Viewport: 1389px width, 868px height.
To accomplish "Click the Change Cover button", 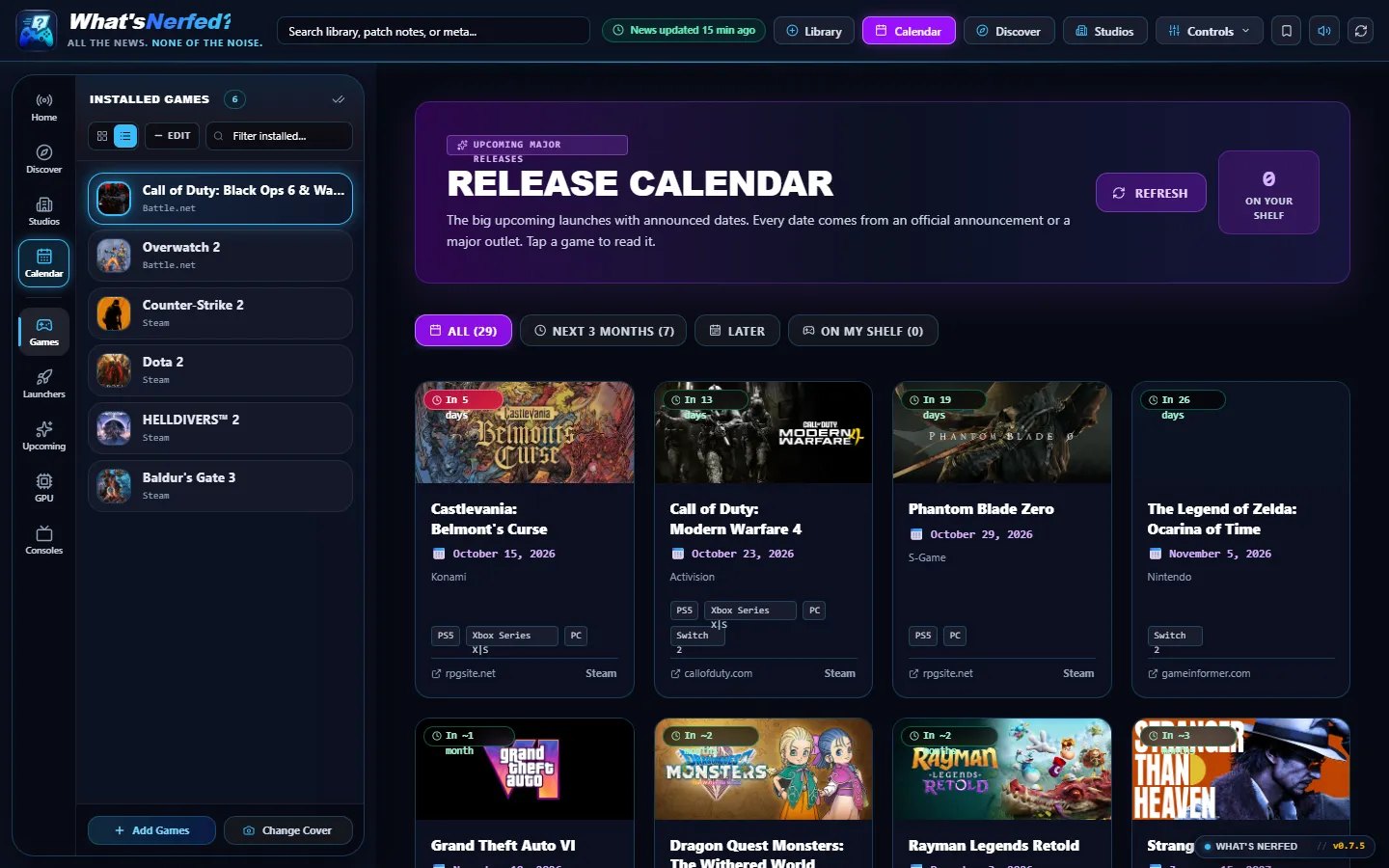I will pos(287,830).
